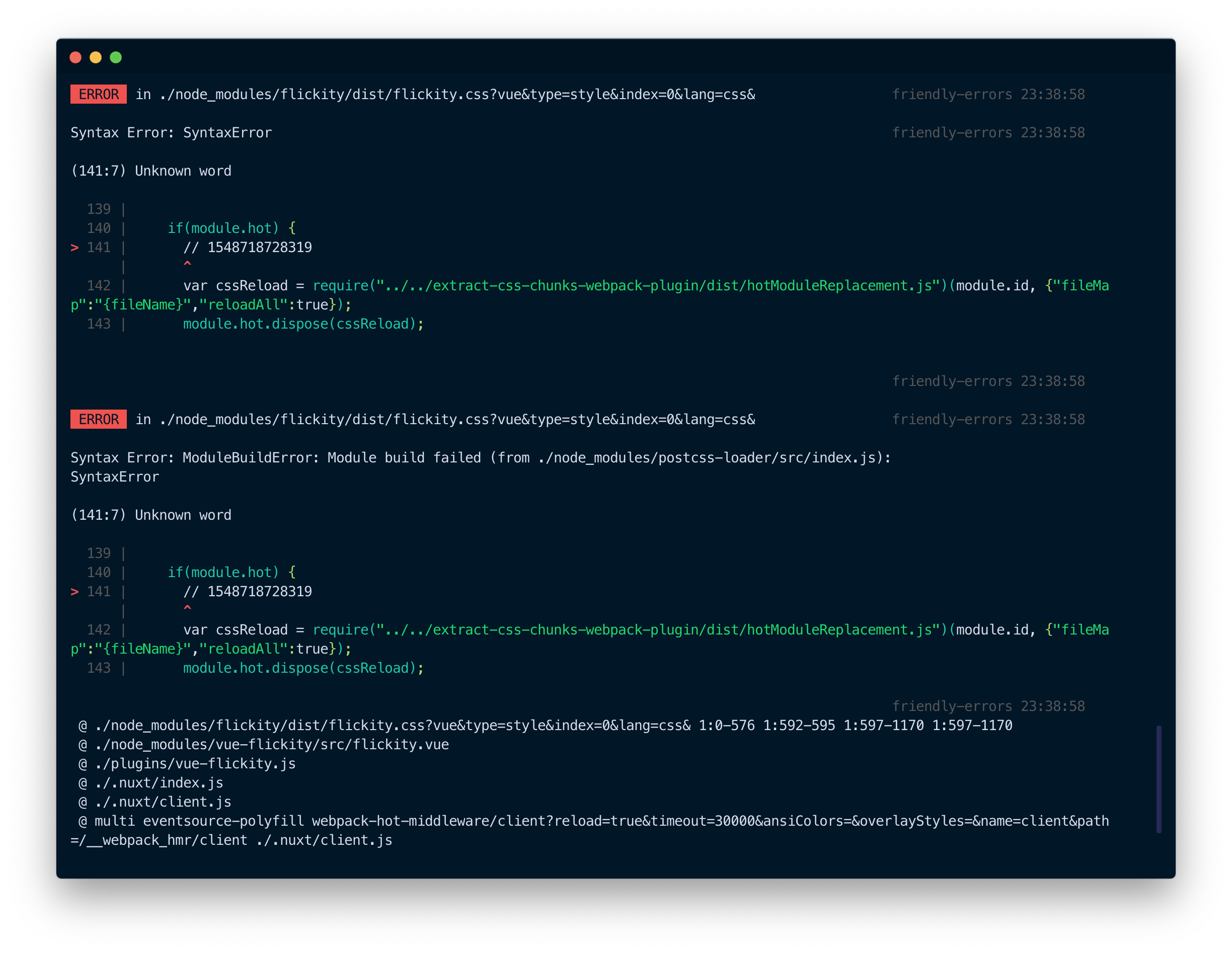Click the first "(141:7) Unknown word" message
This screenshot has width=1232, height=953.
coord(151,171)
